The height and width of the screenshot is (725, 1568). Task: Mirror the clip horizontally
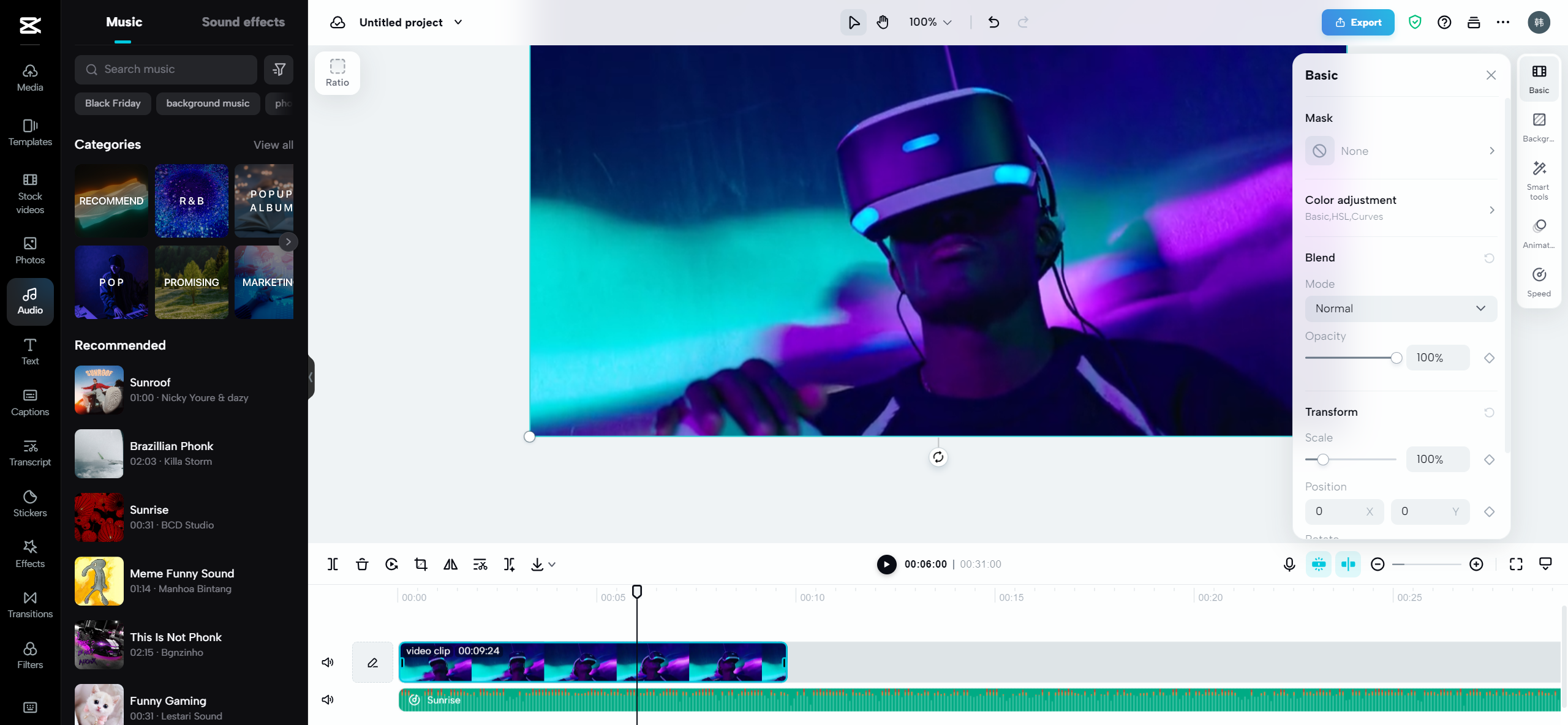coord(450,564)
